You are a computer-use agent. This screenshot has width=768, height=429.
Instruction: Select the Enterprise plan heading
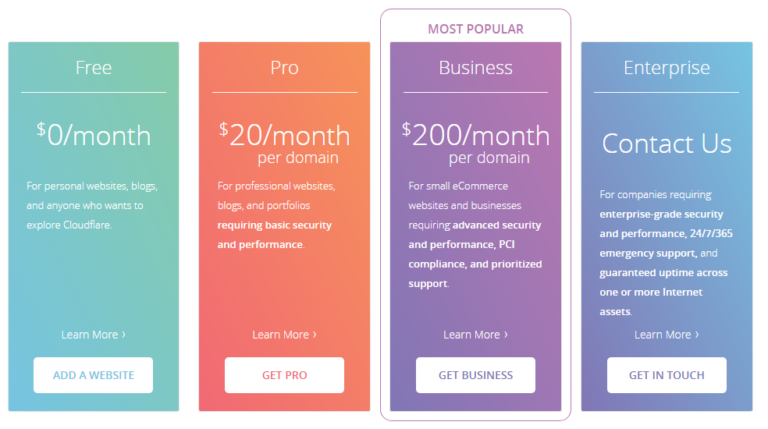[667, 68]
